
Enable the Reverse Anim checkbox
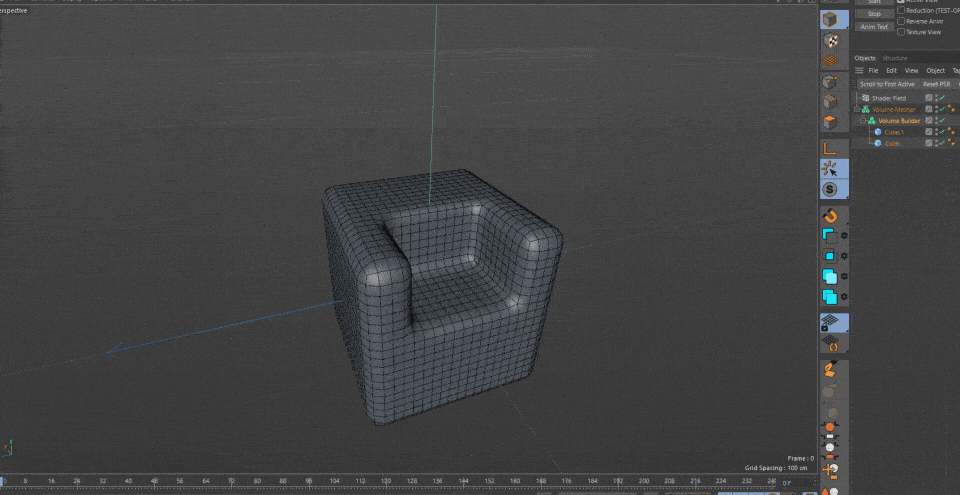pyautogui.click(x=901, y=21)
